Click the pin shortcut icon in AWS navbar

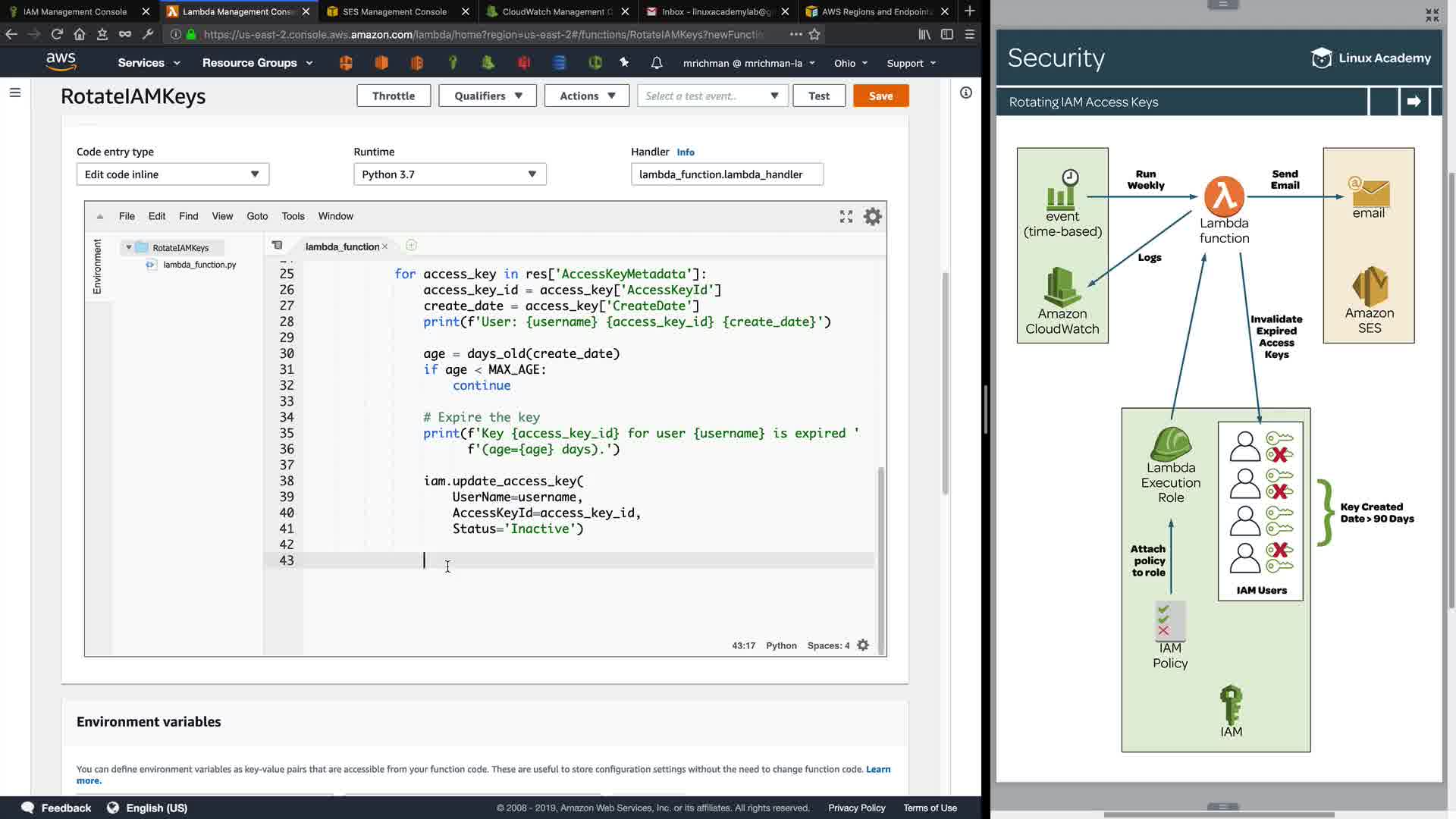point(624,63)
